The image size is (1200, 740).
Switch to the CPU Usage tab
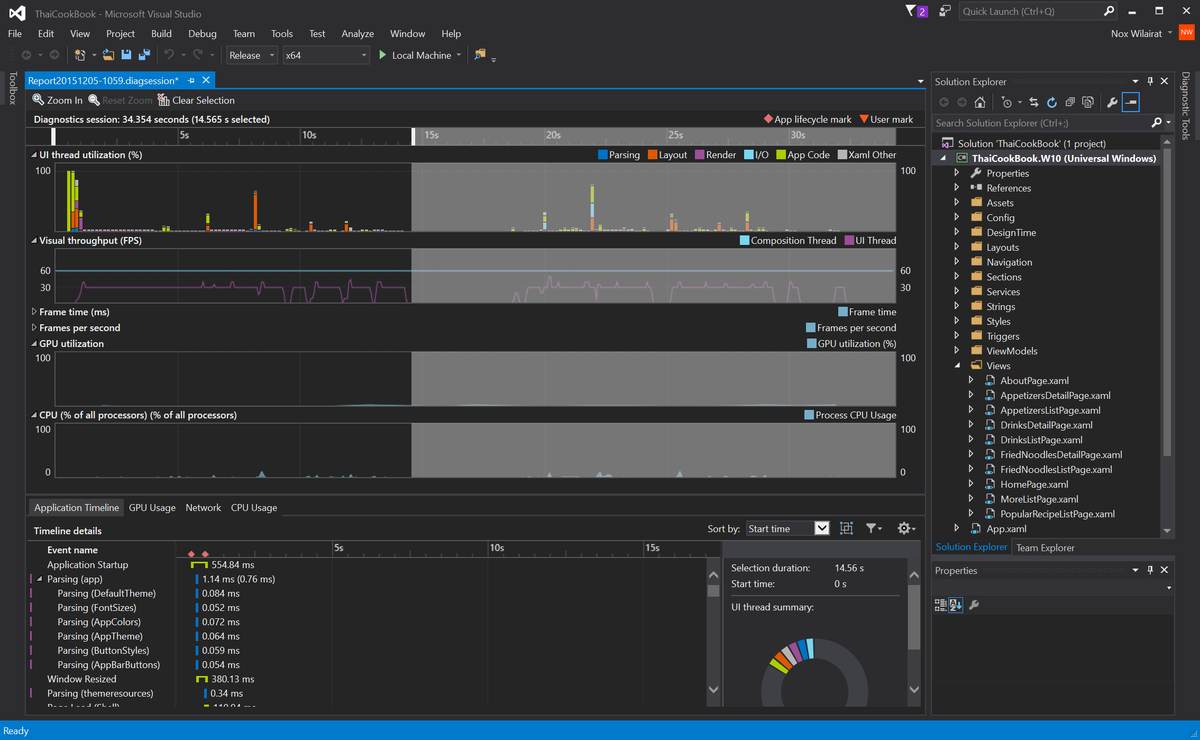coord(254,508)
